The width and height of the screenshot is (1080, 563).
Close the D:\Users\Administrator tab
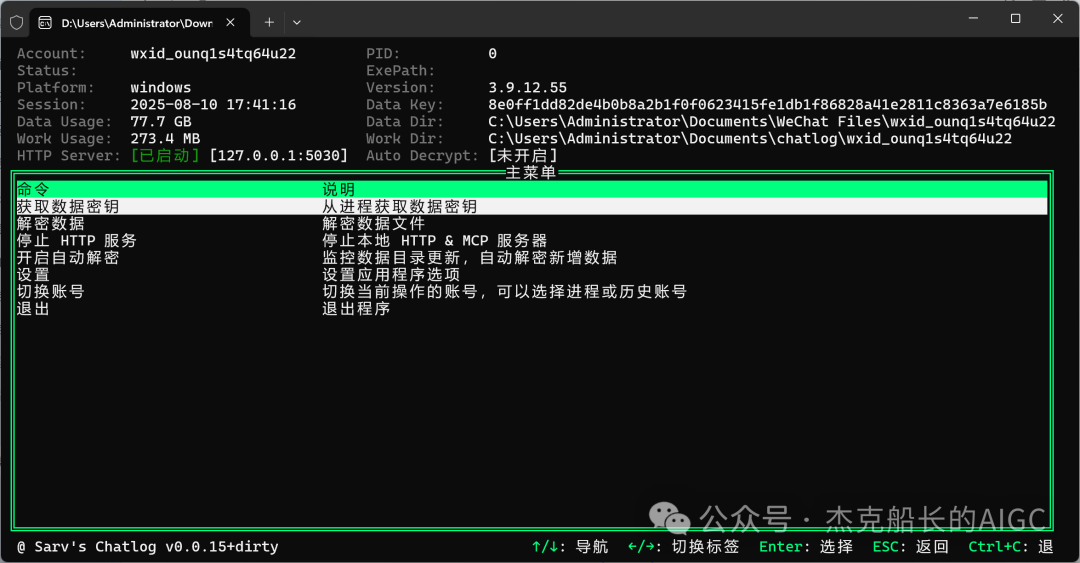tap(231, 23)
